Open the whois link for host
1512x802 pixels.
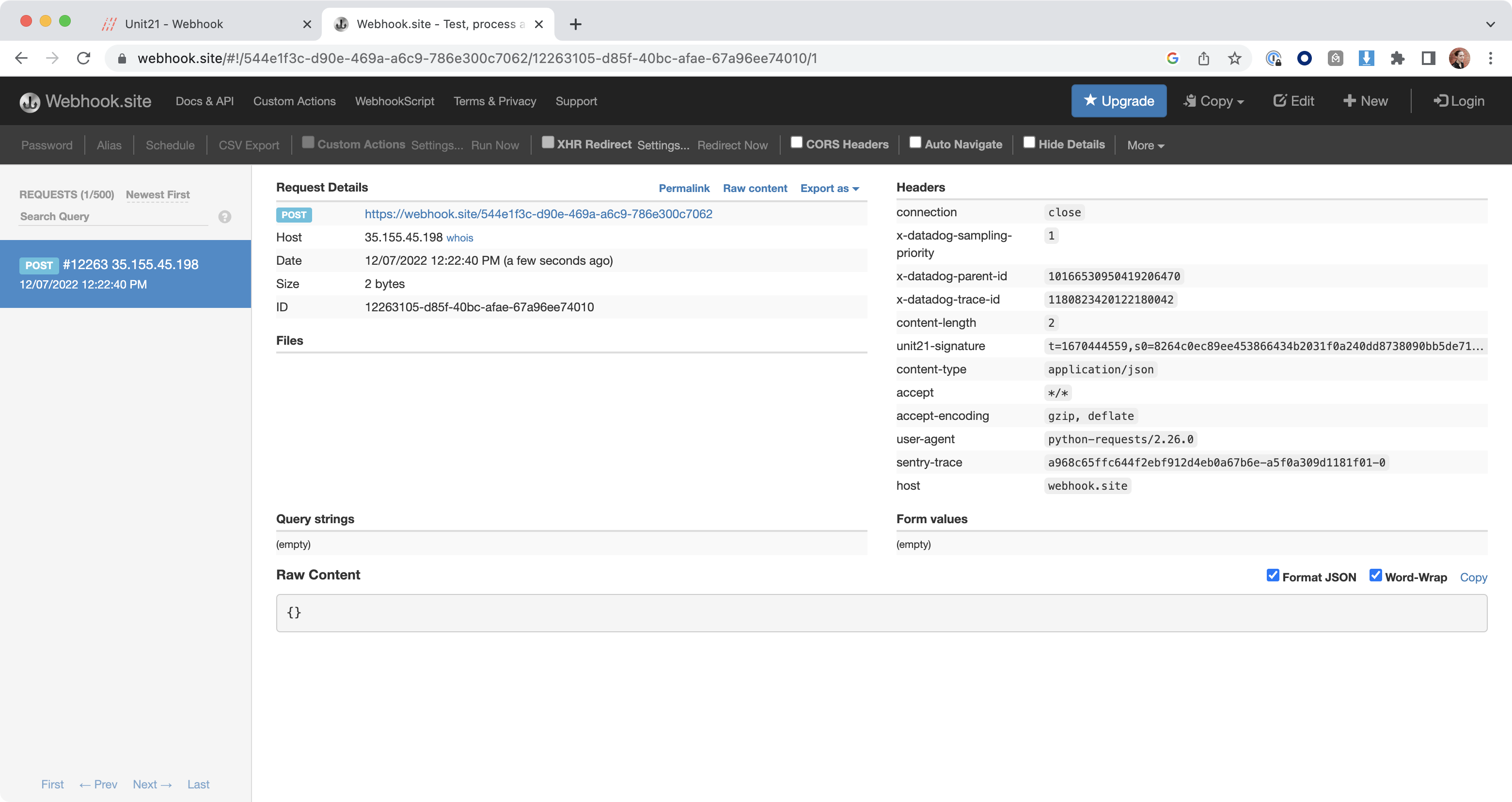(x=459, y=238)
